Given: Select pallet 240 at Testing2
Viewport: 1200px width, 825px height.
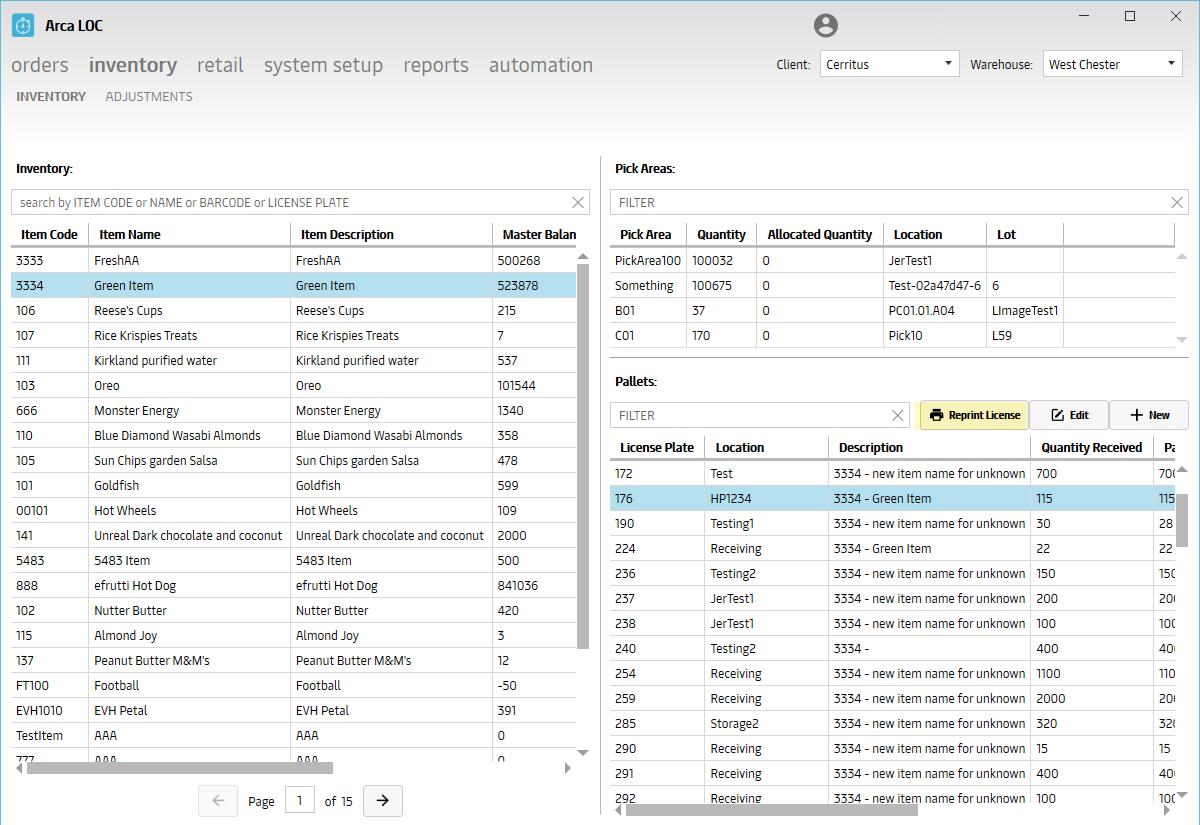Looking at the screenshot, I should tap(892, 648).
